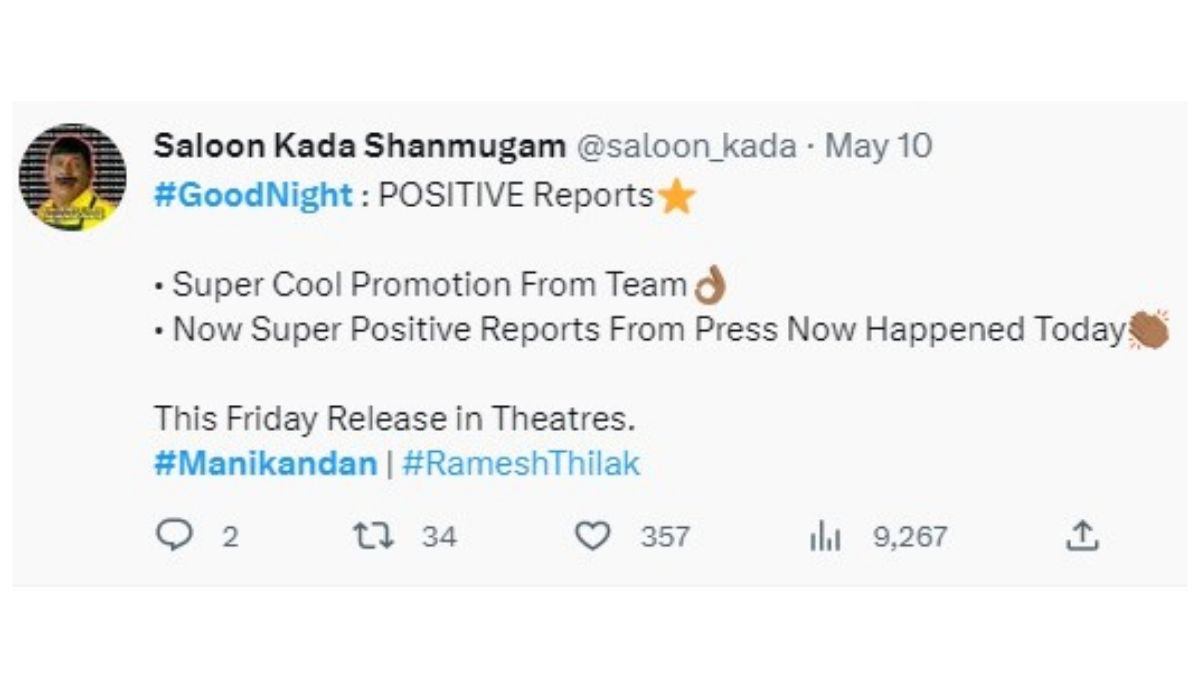Click the 34 retweets count
The width and height of the screenshot is (1200, 675).
pos(439,537)
